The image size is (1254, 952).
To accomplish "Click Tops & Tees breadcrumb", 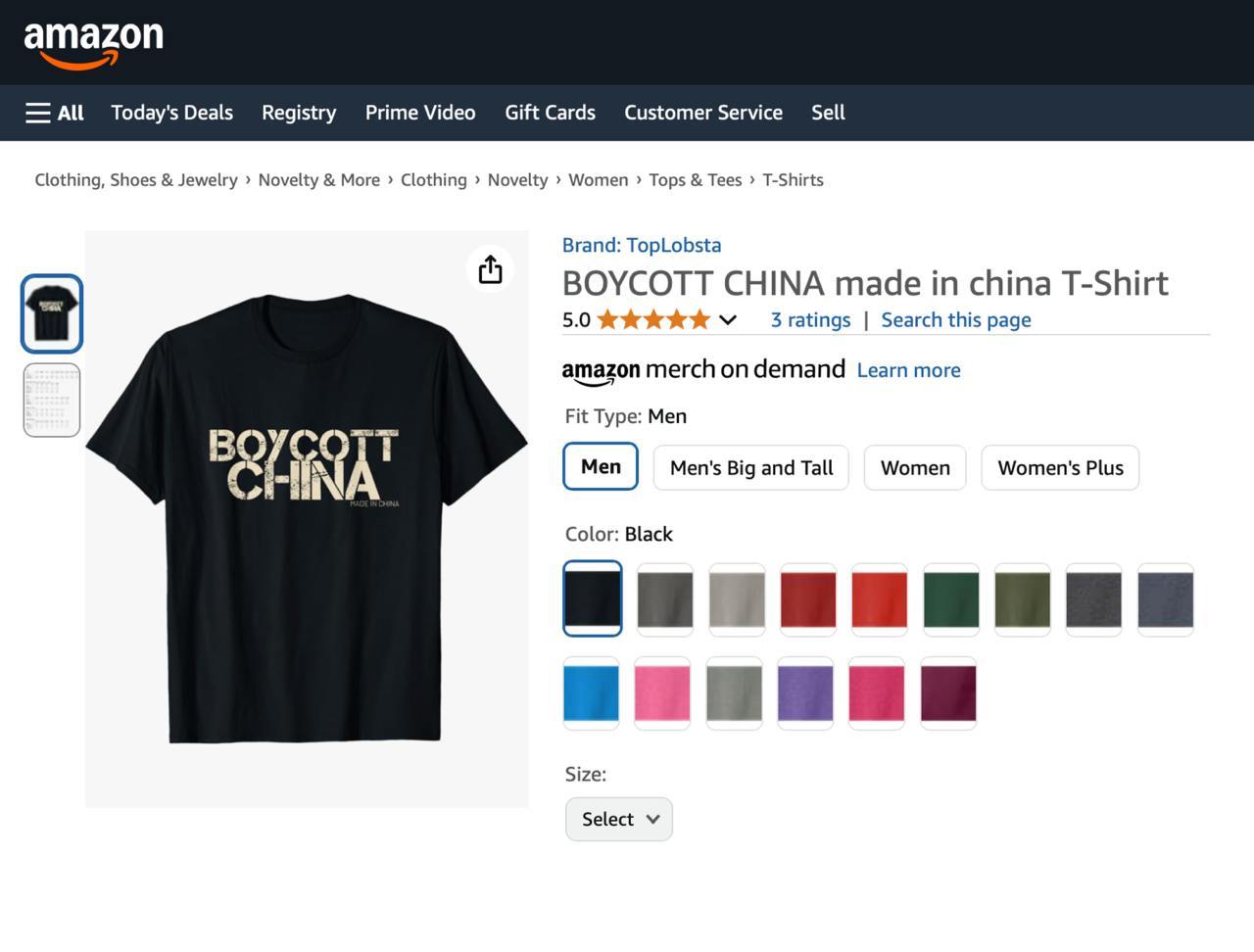I will pos(695,180).
